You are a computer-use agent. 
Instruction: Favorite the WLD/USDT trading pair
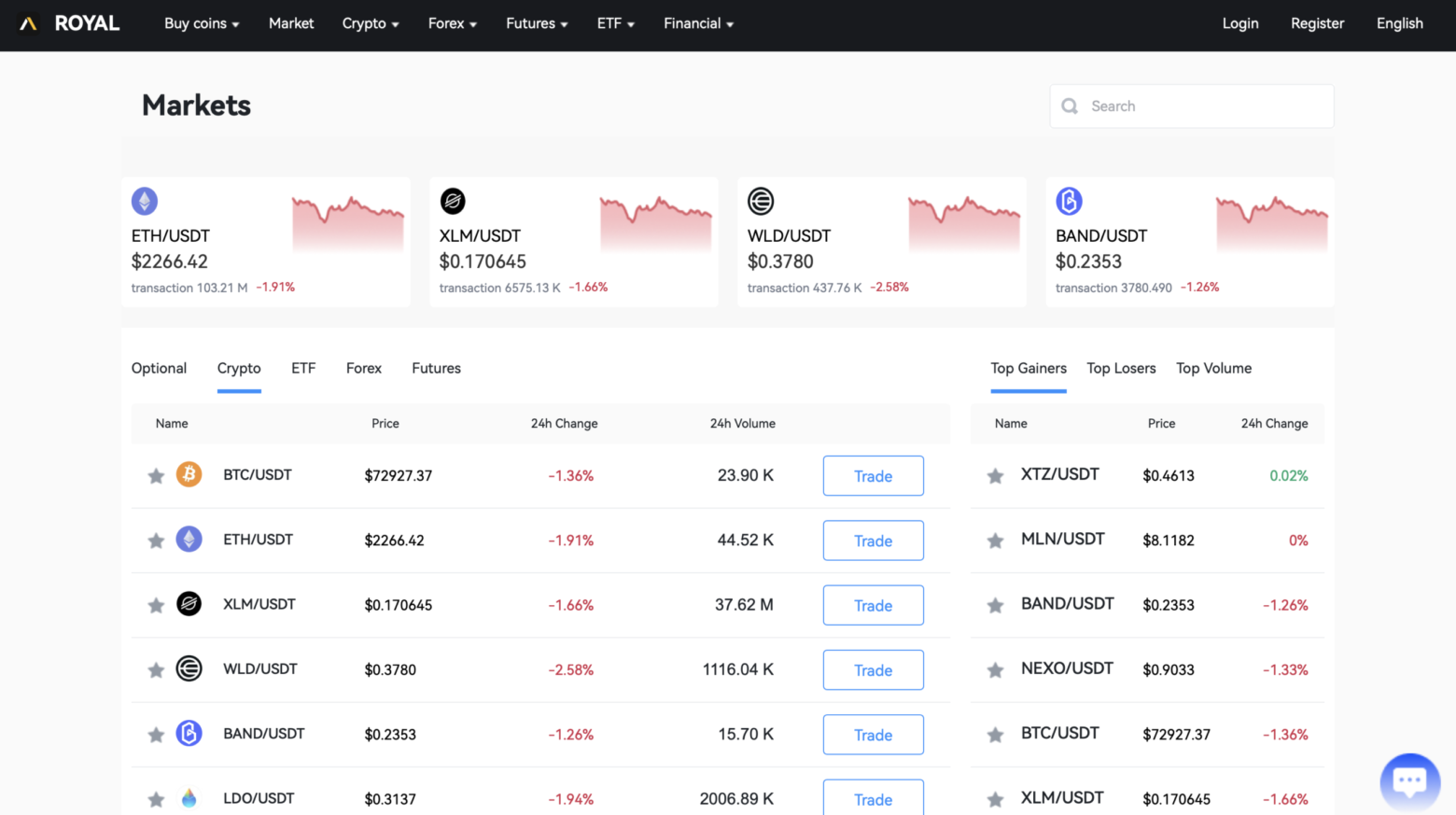tap(155, 669)
